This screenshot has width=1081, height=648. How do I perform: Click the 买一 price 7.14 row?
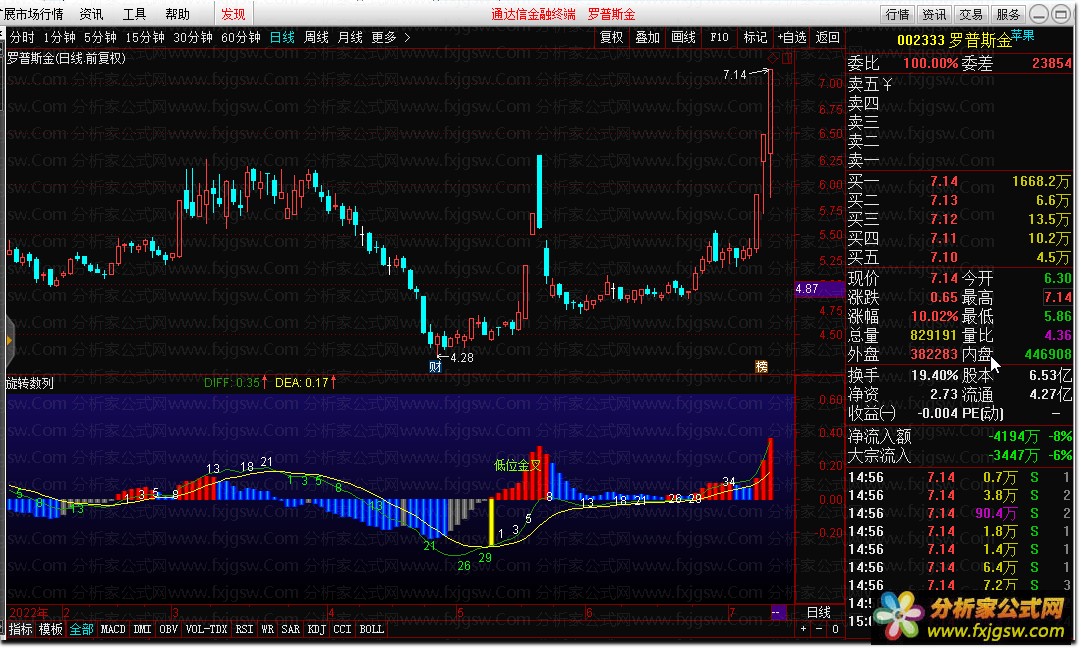(959, 181)
